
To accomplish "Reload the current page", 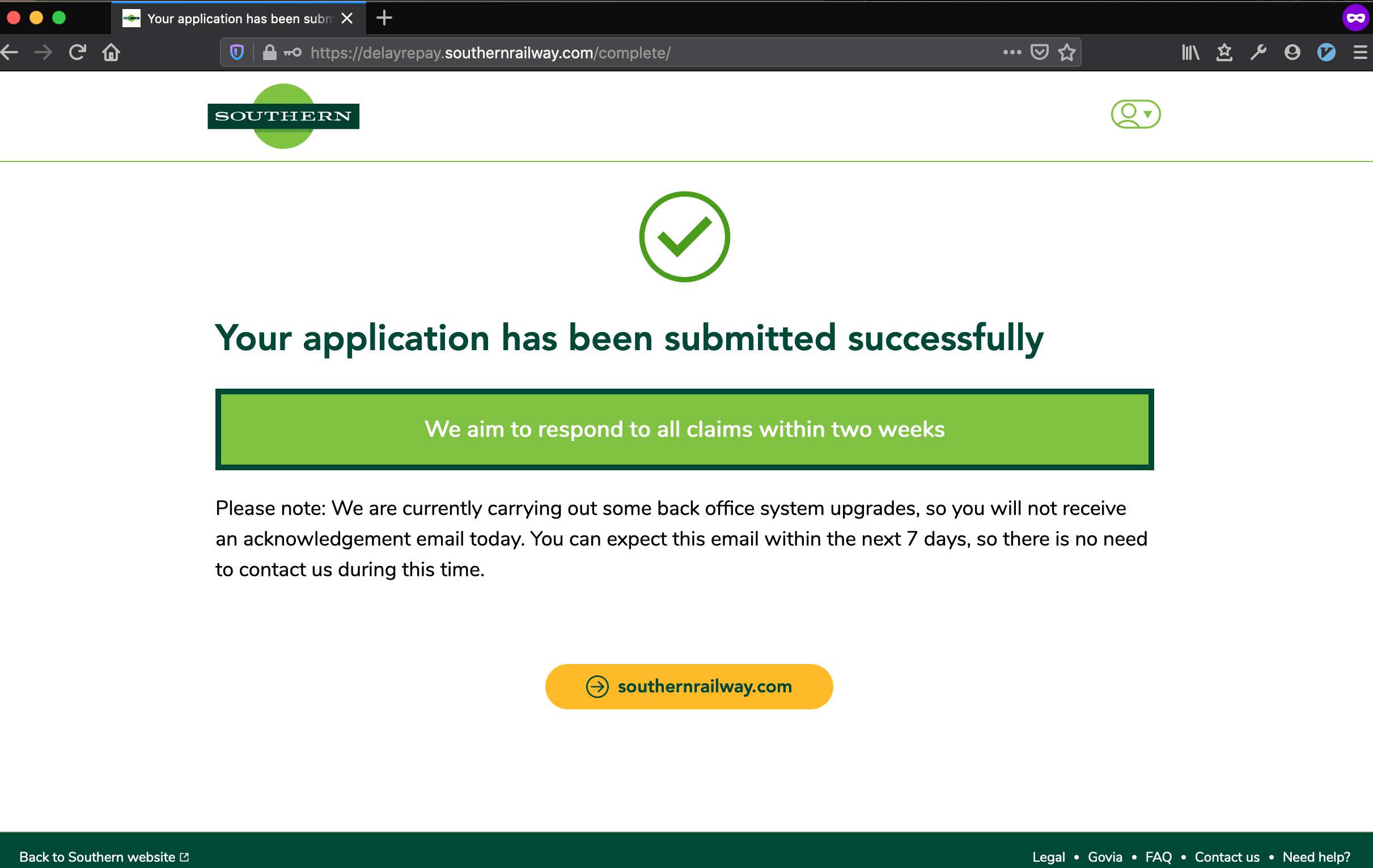I will [77, 53].
